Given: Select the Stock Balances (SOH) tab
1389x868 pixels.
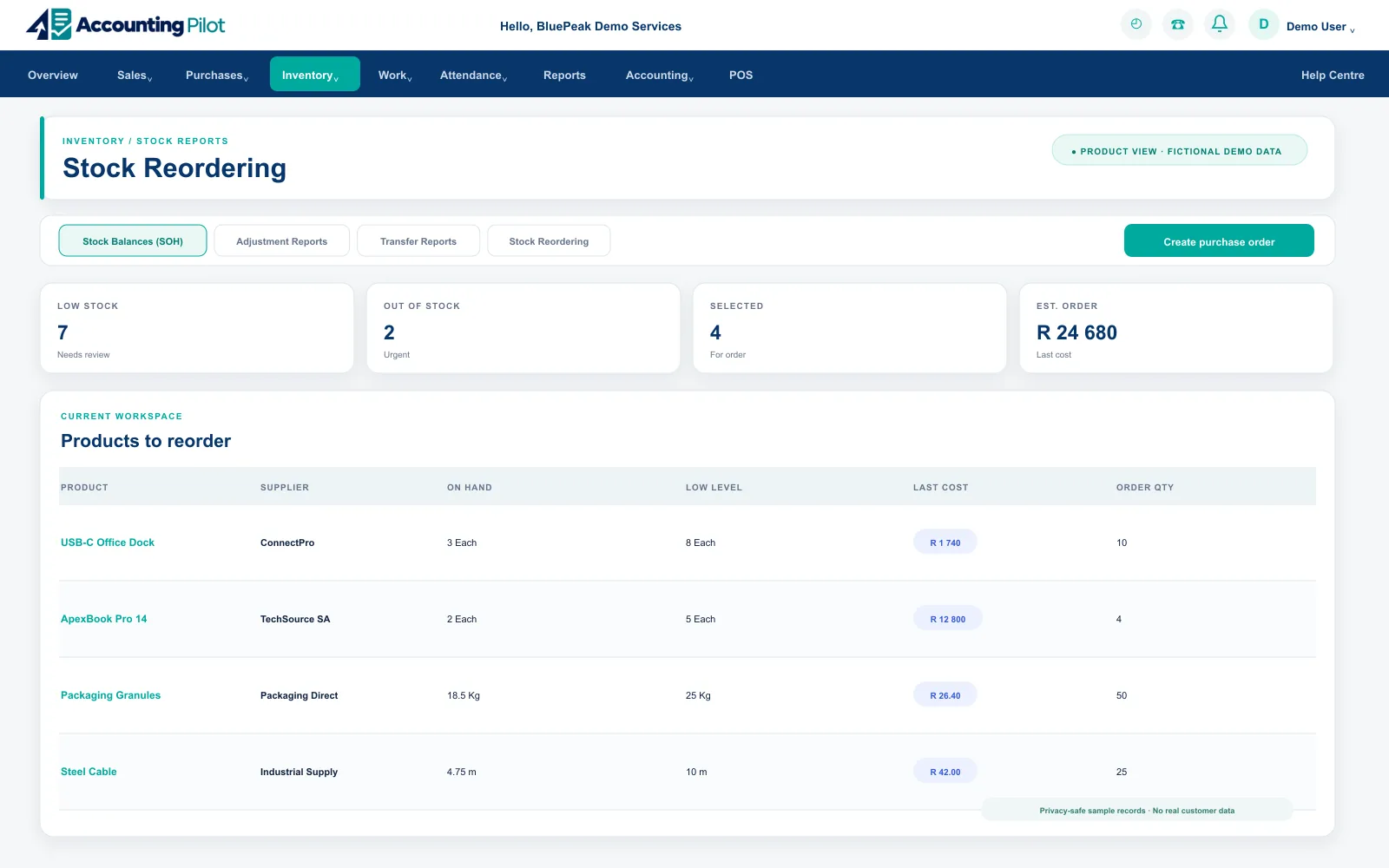Looking at the screenshot, I should click(133, 240).
